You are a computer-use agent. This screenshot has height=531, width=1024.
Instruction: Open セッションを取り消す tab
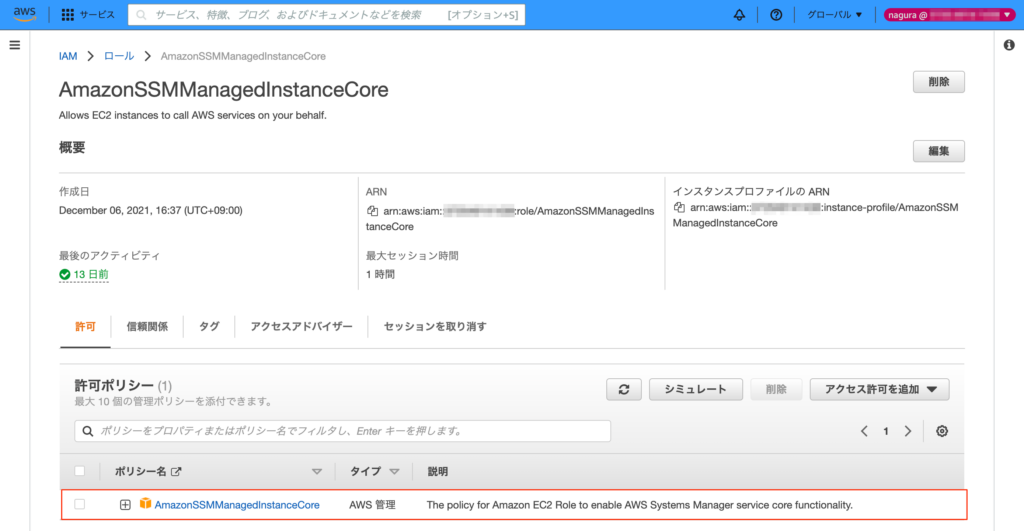[x=435, y=327]
